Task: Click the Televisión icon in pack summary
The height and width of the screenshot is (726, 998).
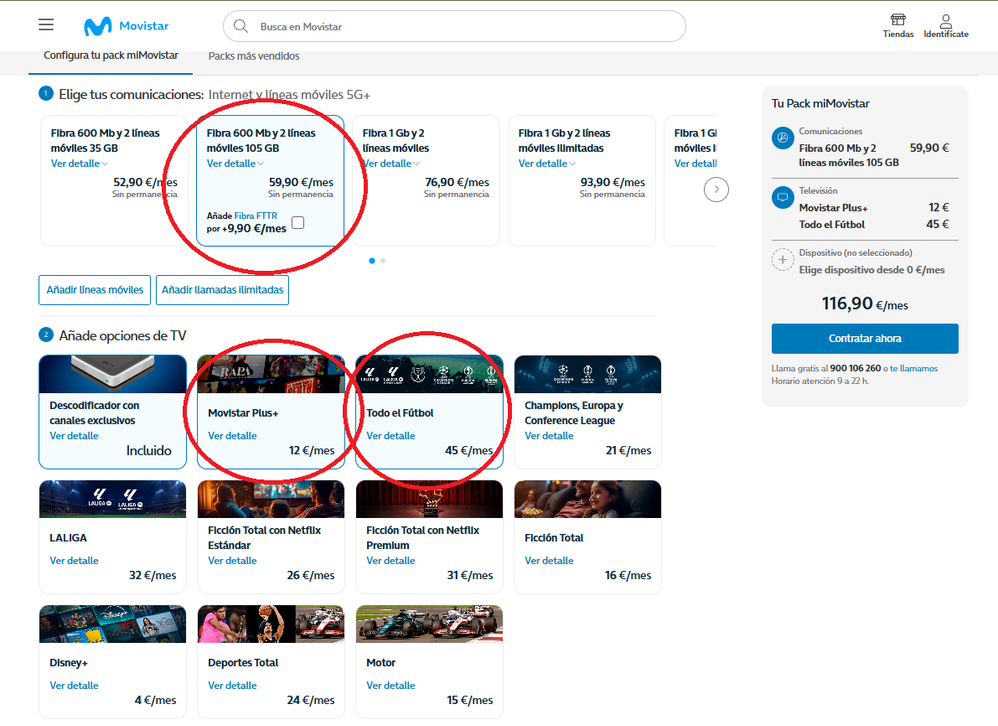Action: click(783, 198)
